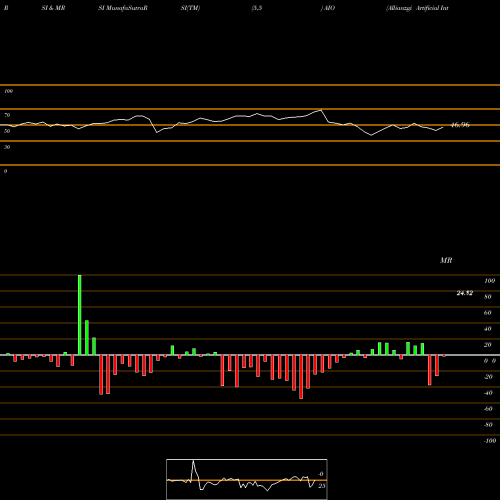Click the RSI axis label 0

click(6, 171)
